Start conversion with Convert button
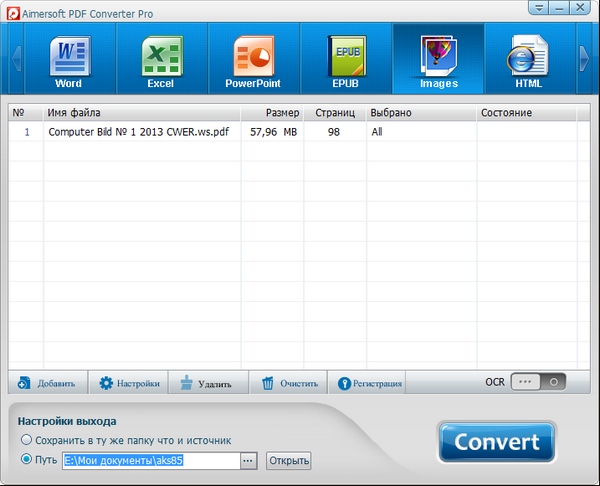This screenshot has height=486, width=600. coord(496,442)
